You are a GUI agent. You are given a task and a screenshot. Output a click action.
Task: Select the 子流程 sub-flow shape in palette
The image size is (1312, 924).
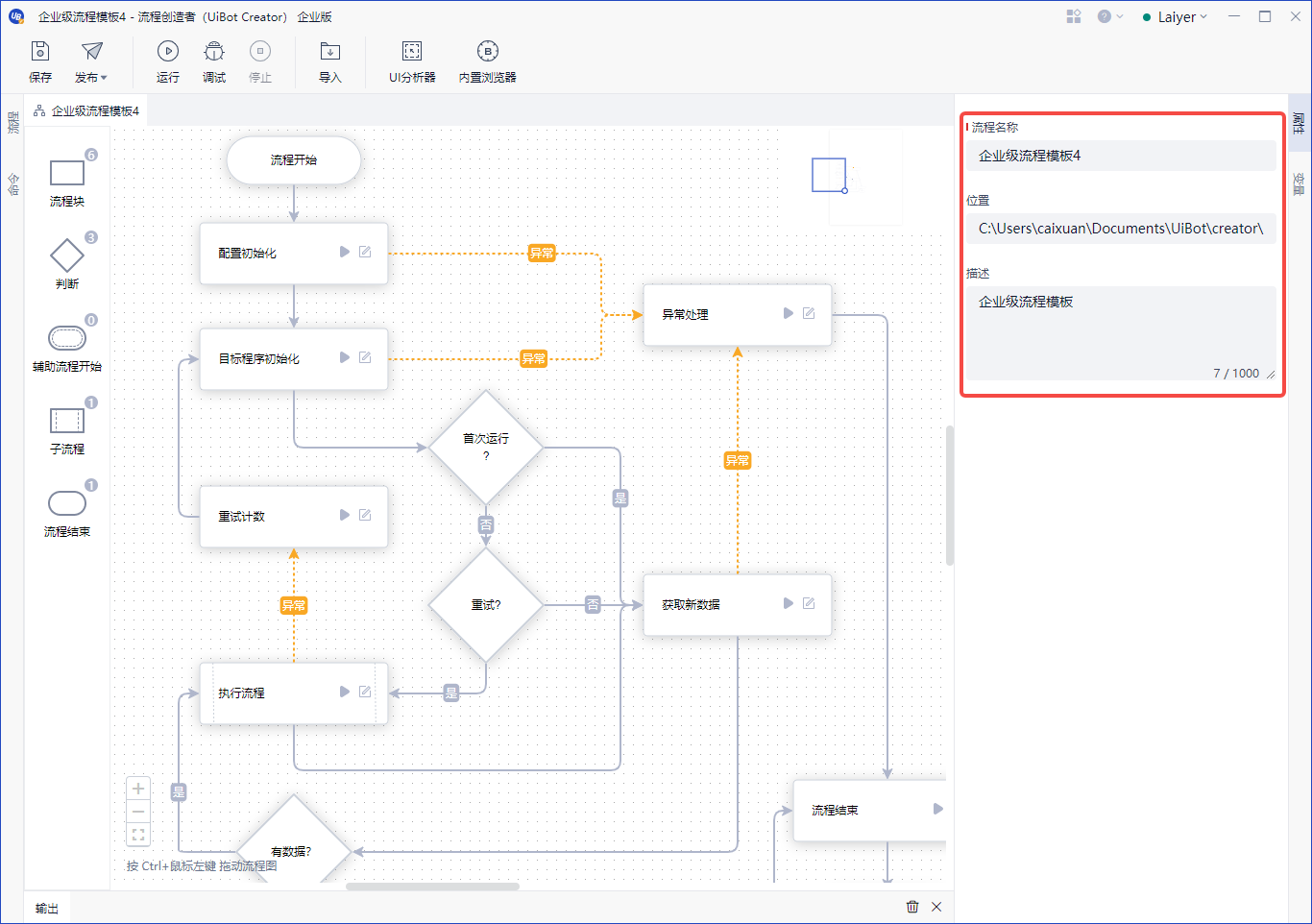pyautogui.click(x=67, y=421)
